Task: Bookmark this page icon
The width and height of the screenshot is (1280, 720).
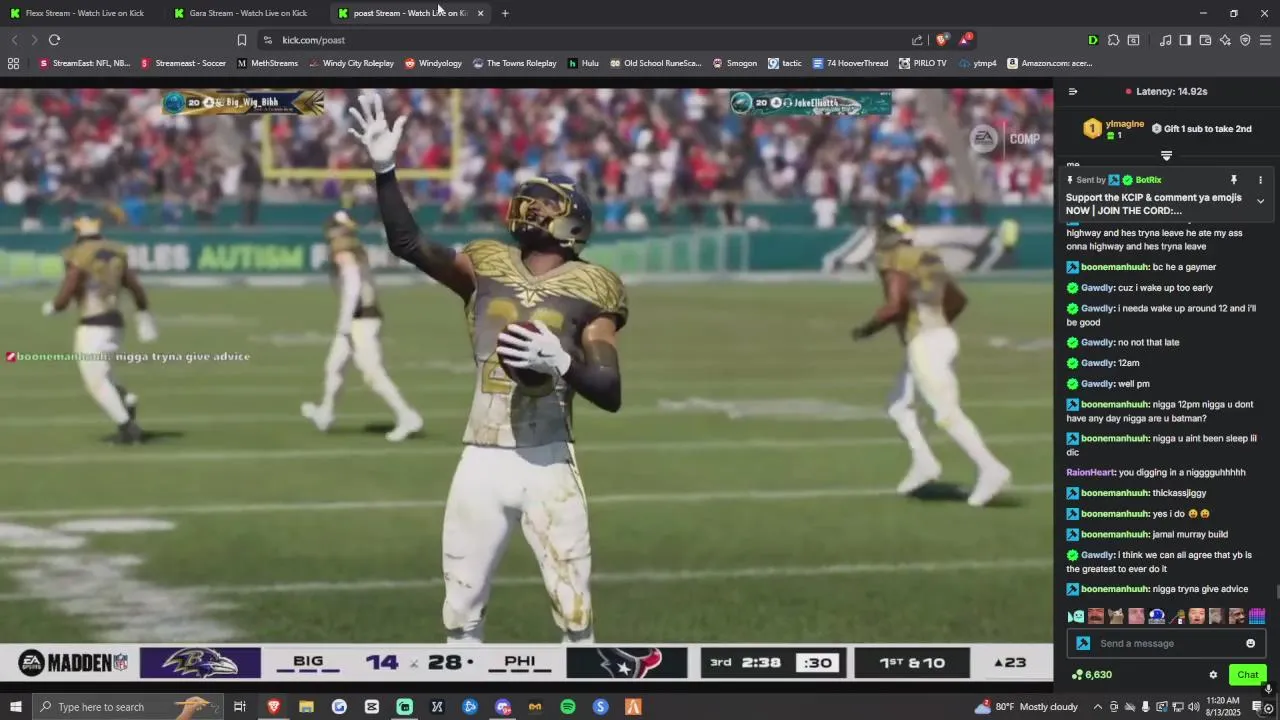Action: (x=241, y=40)
